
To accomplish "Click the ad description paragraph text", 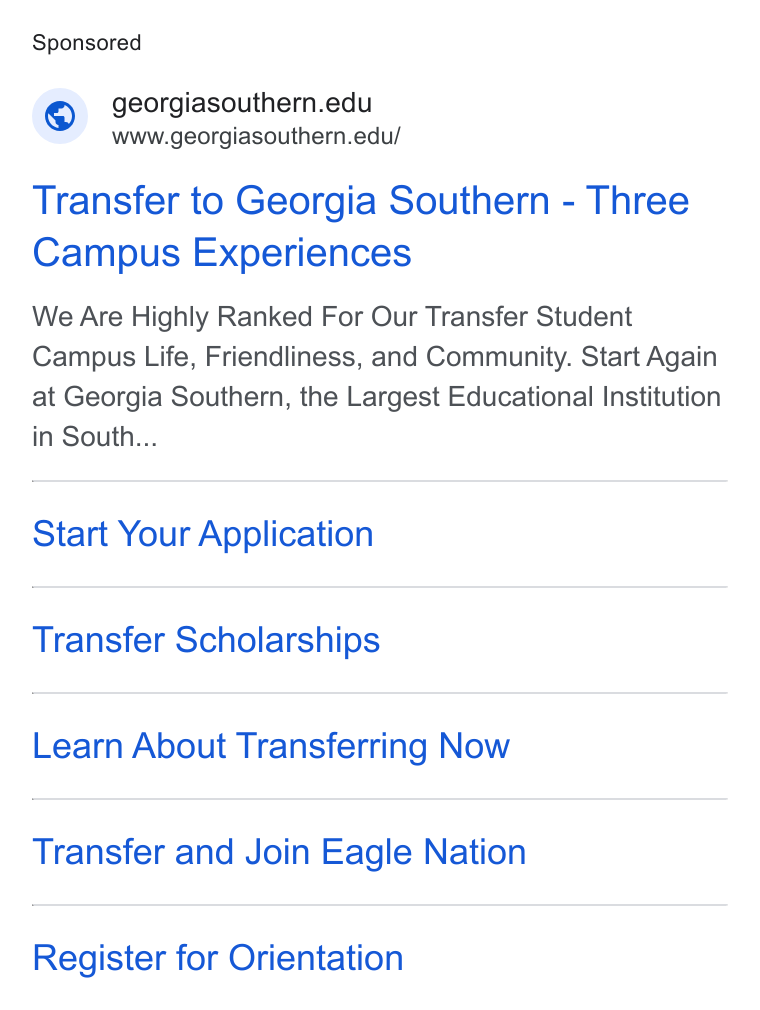I will [376, 377].
